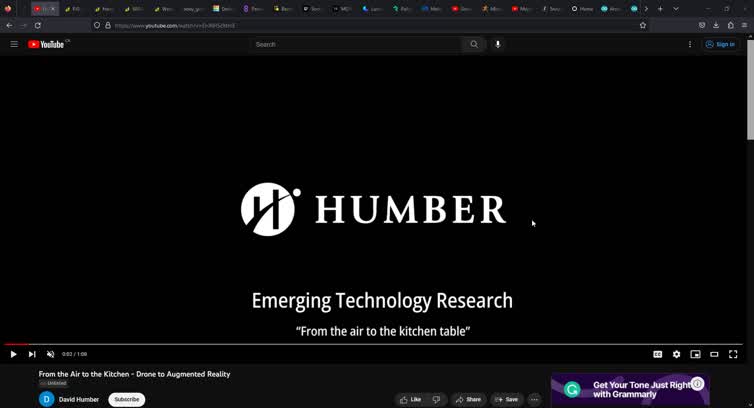Start voice search with microphone
754x408 pixels.
pyautogui.click(x=498, y=44)
